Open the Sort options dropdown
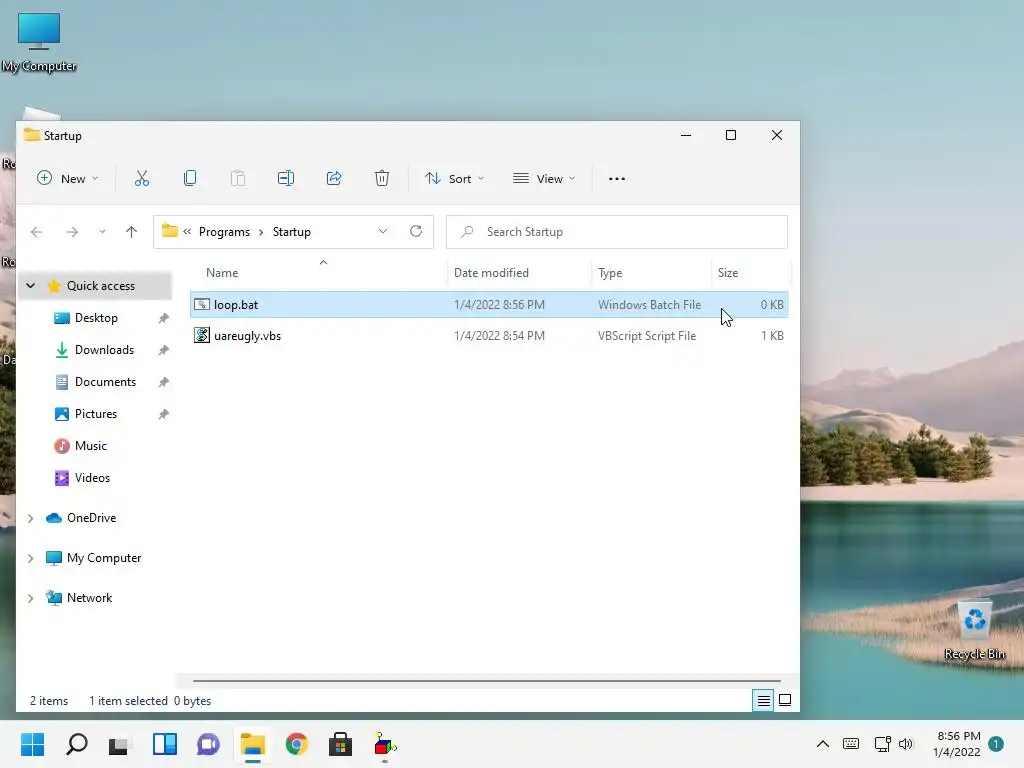The image size is (1024, 768). coord(455,178)
